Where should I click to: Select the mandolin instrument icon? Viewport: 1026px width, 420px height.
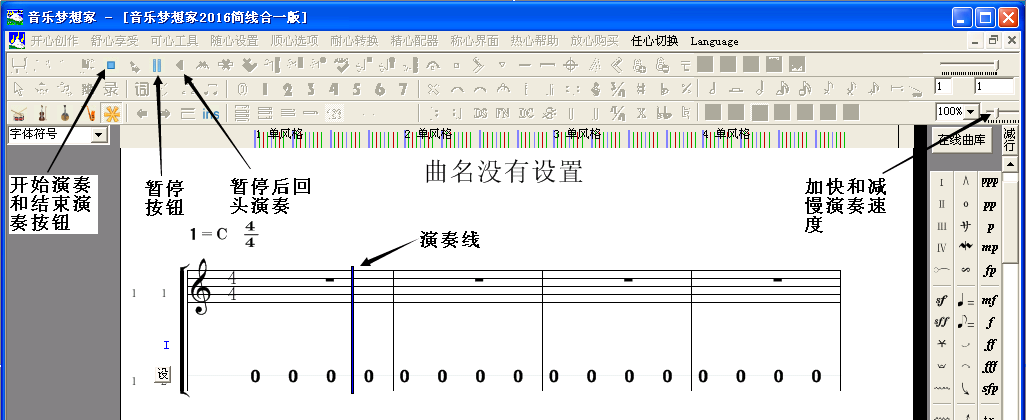pyautogui.click(x=65, y=113)
